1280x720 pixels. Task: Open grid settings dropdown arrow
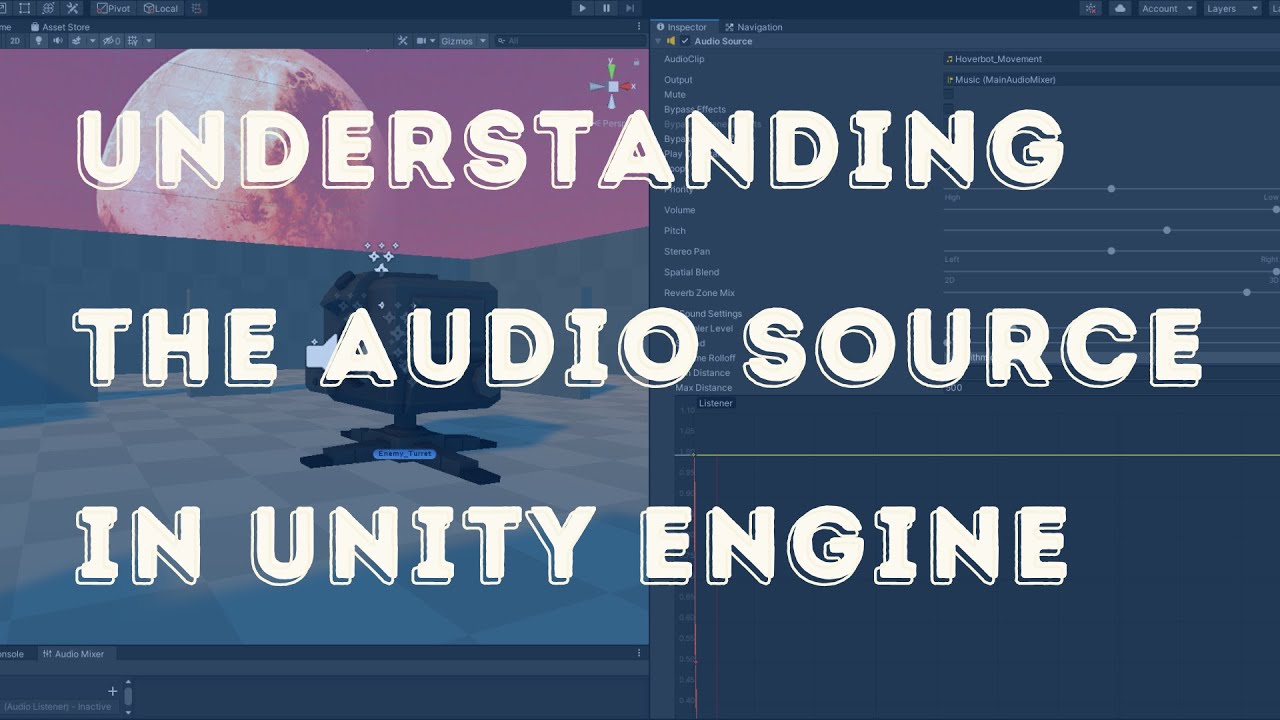coord(149,41)
